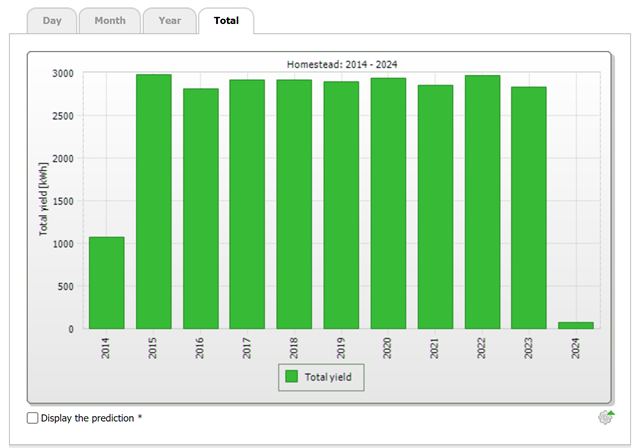Viewport: 635px width, 448px height.
Task: Enable the Display the prediction checkbox
Action: point(33,418)
